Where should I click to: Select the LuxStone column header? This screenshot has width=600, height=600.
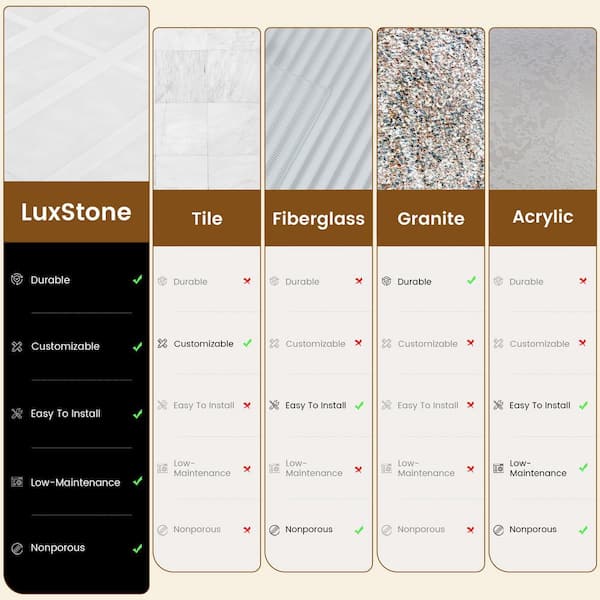pyautogui.click(x=76, y=212)
